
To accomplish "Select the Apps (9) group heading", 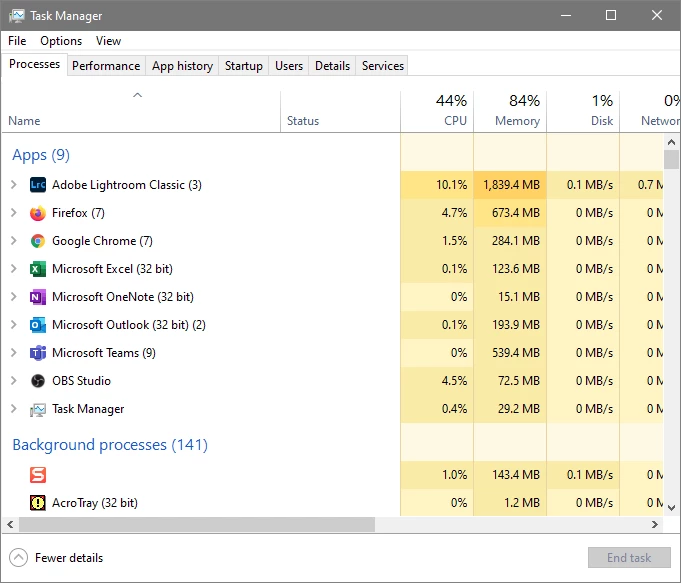I will point(41,155).
